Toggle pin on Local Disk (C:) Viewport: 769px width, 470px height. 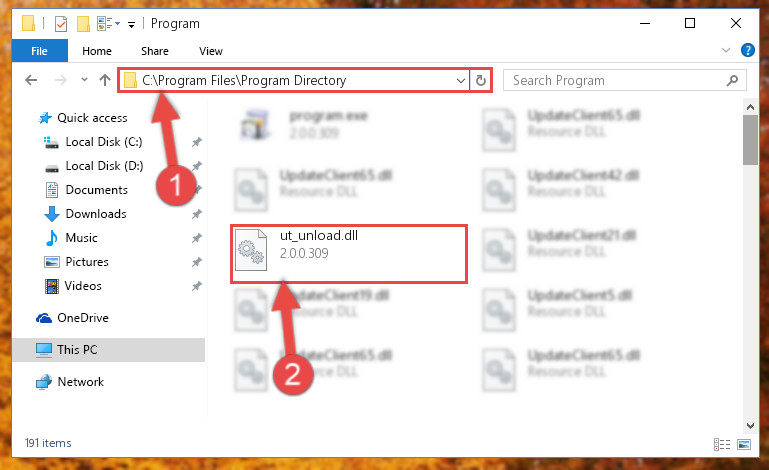click(x=197, y=142)
